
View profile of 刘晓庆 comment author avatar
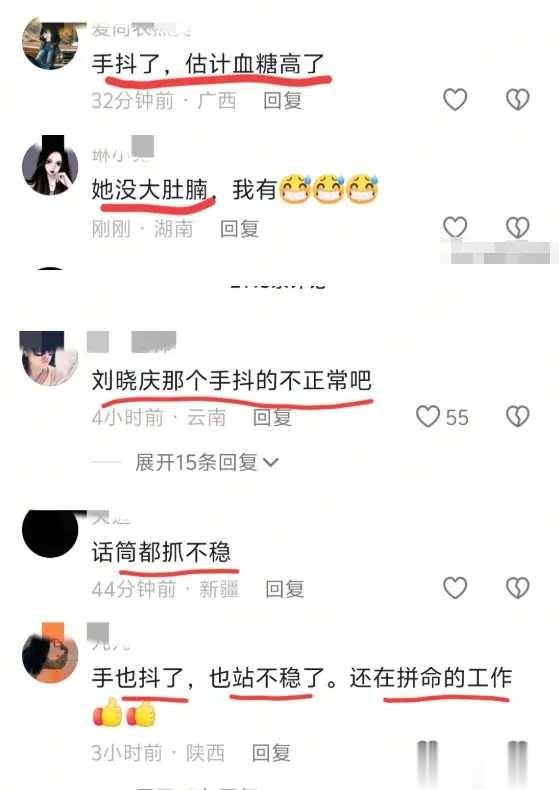(49, 358)
